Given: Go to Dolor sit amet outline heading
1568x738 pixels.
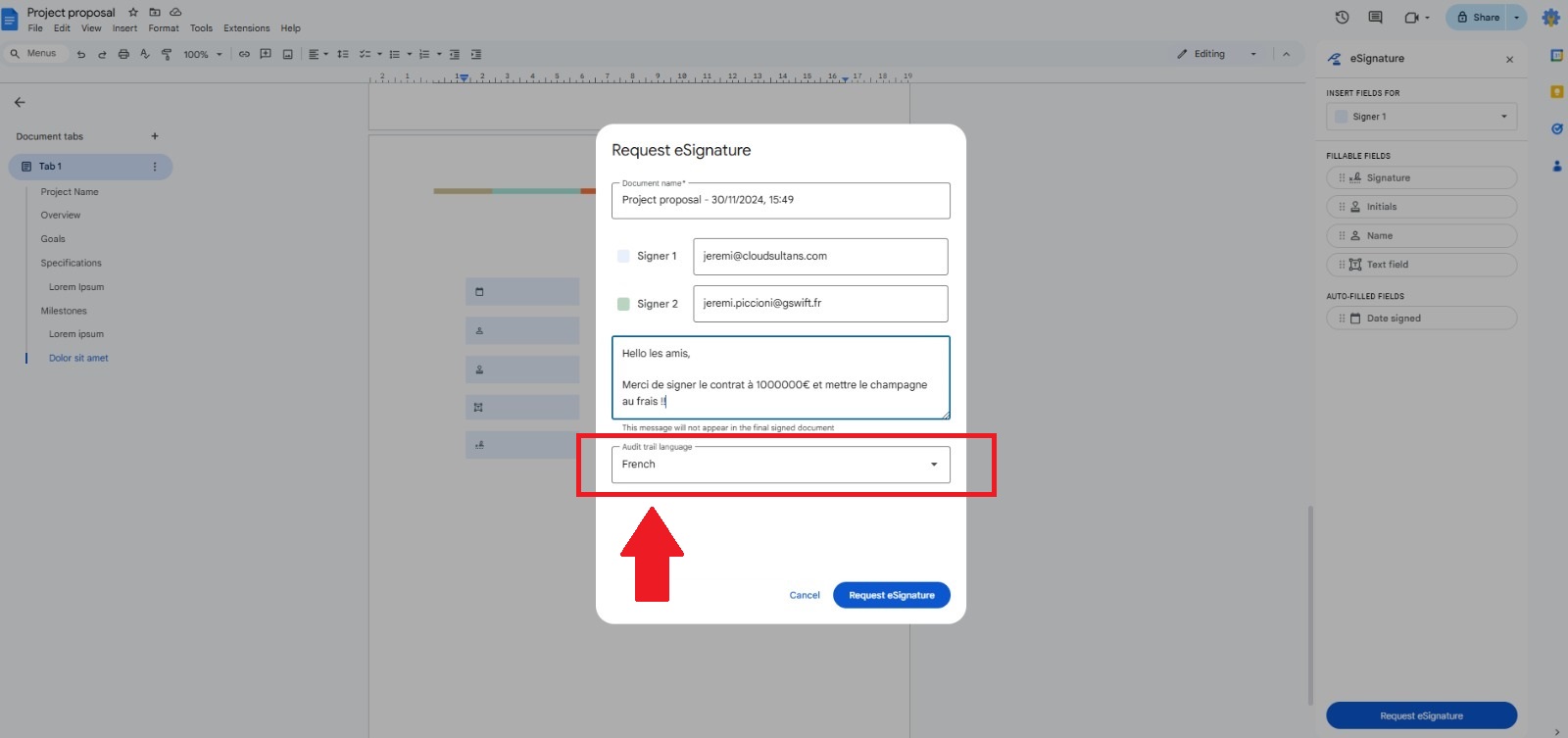Looking at the screenshot, I should coord(78,359).
